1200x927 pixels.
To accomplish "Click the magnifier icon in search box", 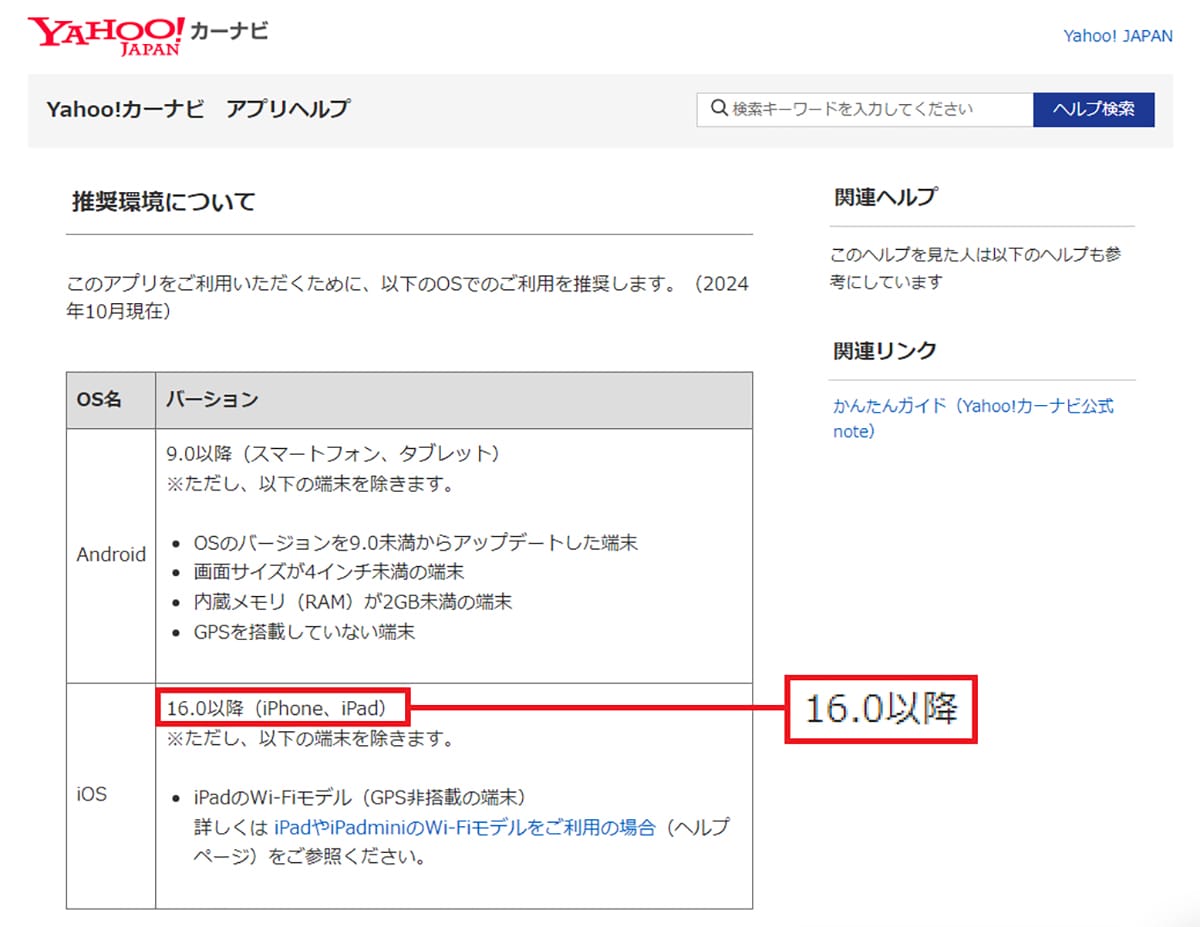I will 718,109.
